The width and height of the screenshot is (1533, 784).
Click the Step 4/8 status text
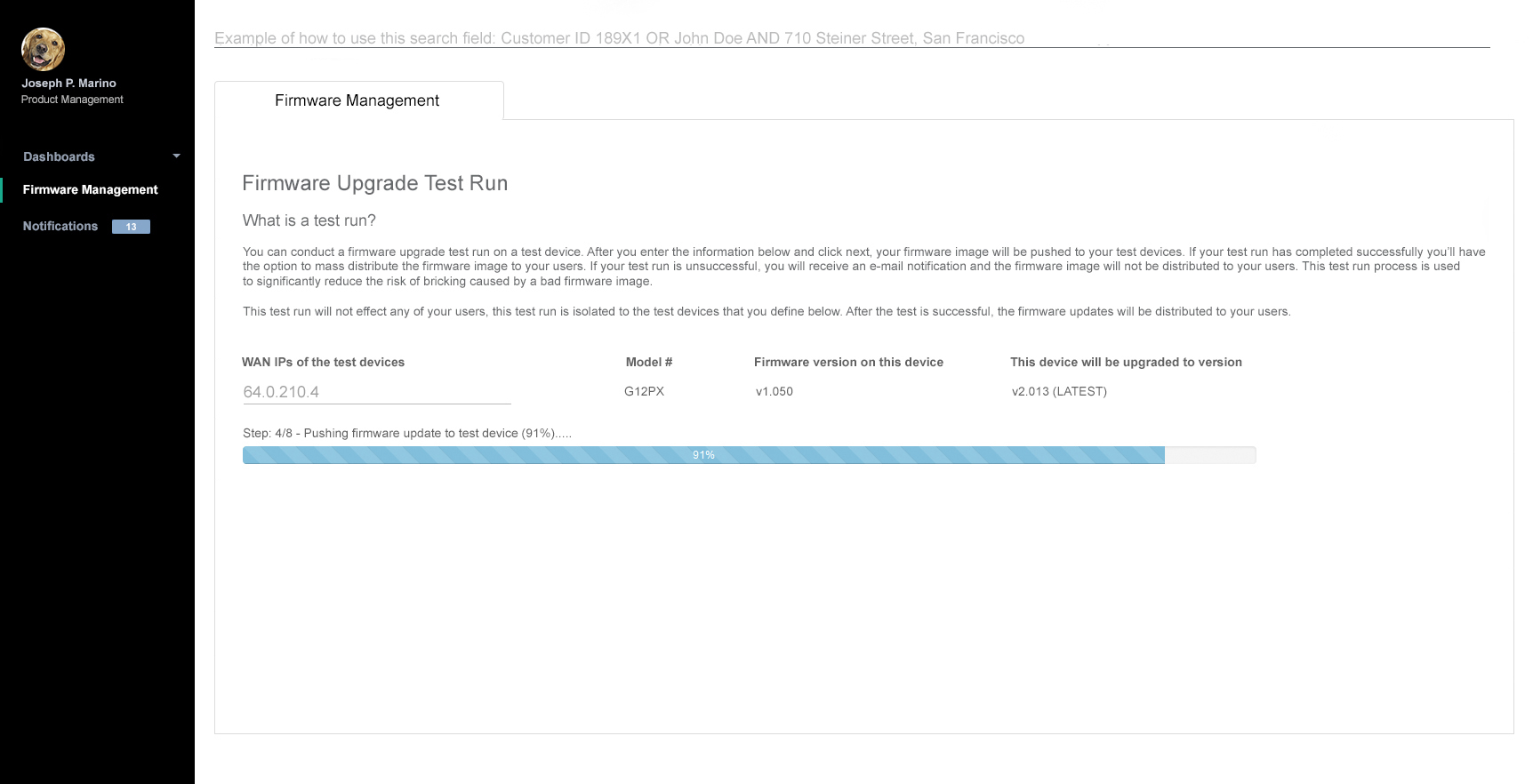point(407,433)
